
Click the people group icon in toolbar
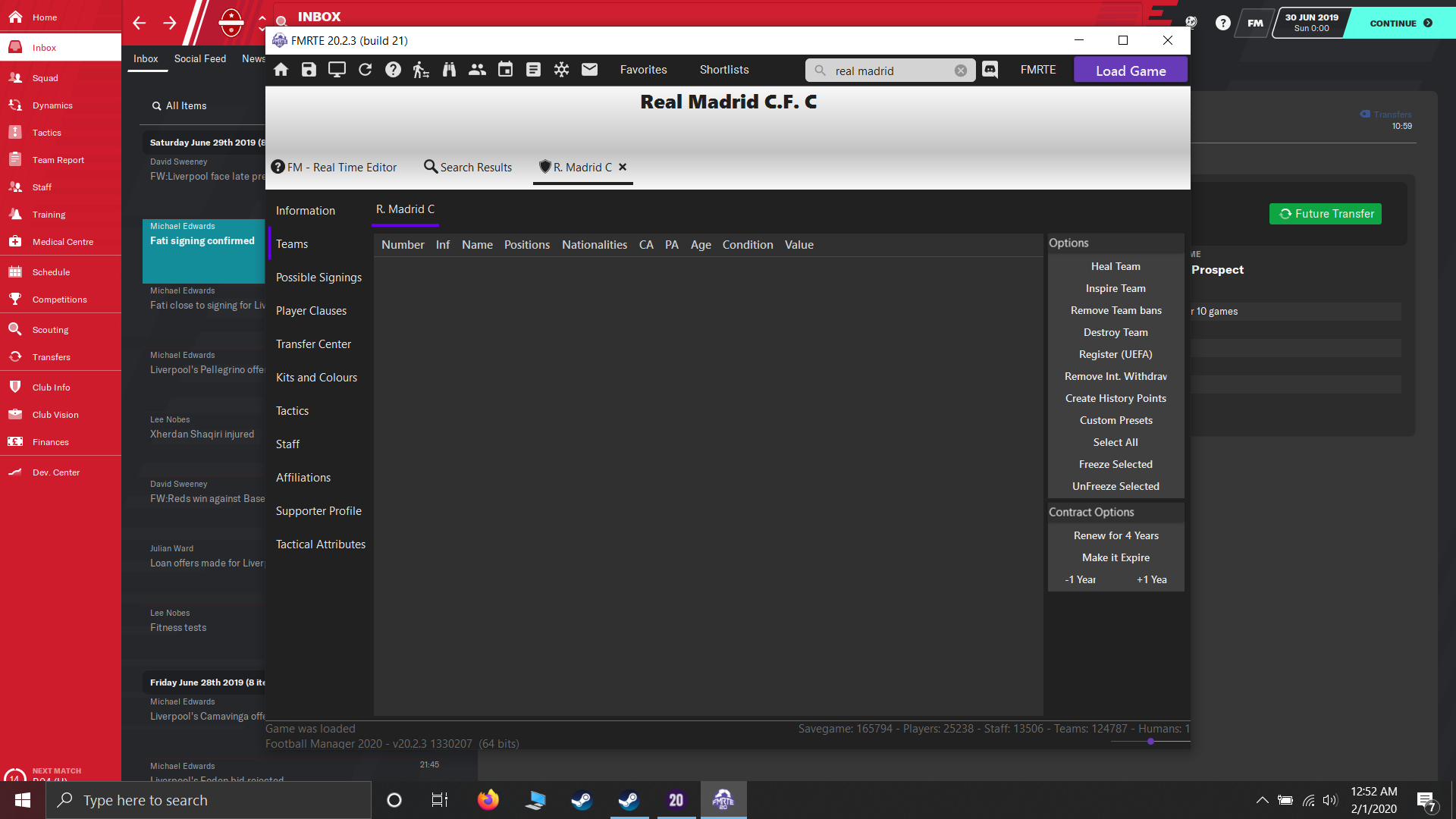click(x=477, y=70)
